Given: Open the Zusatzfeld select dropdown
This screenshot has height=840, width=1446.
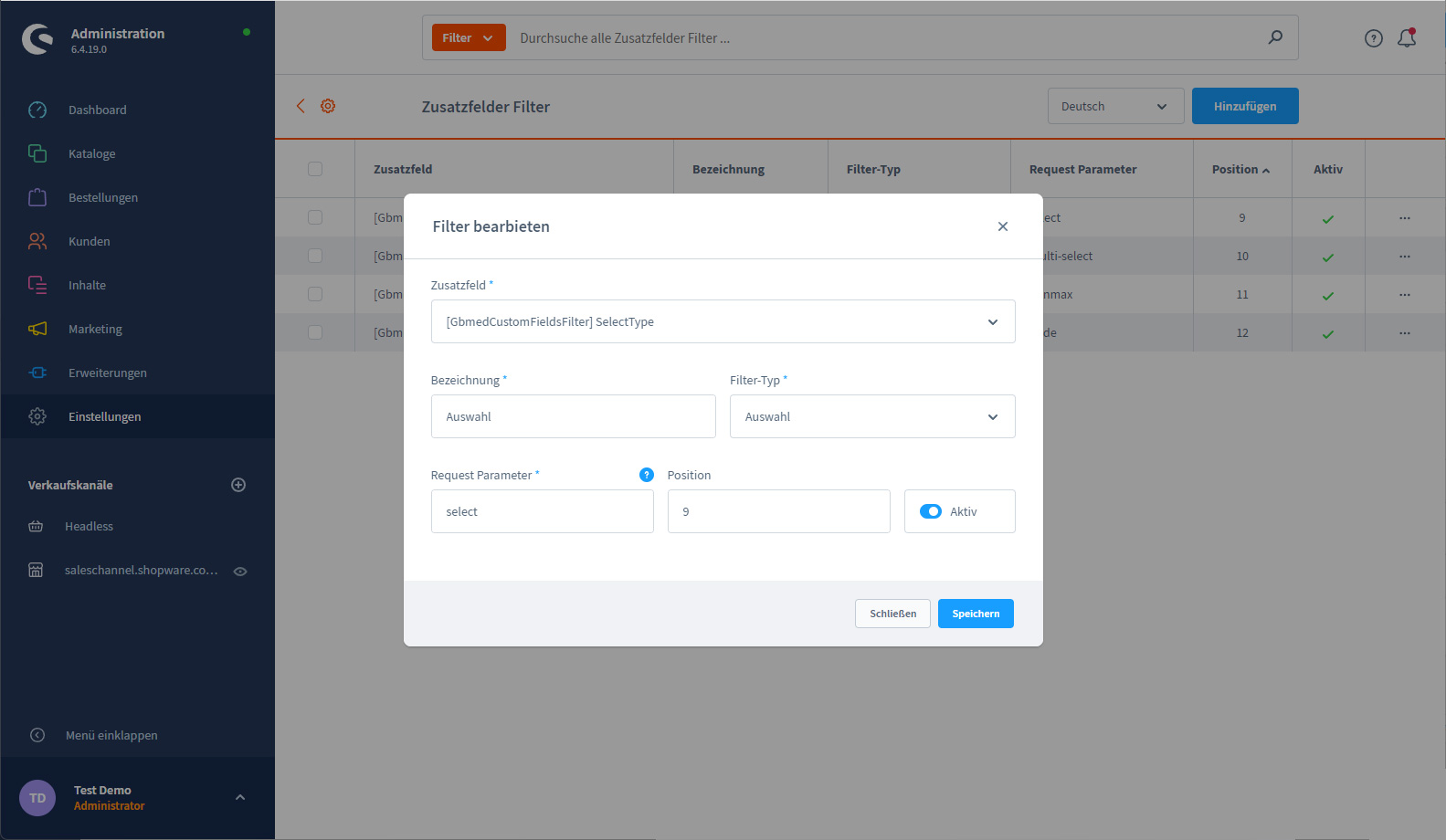Looking at the screenshot, I should pos(723,321).
